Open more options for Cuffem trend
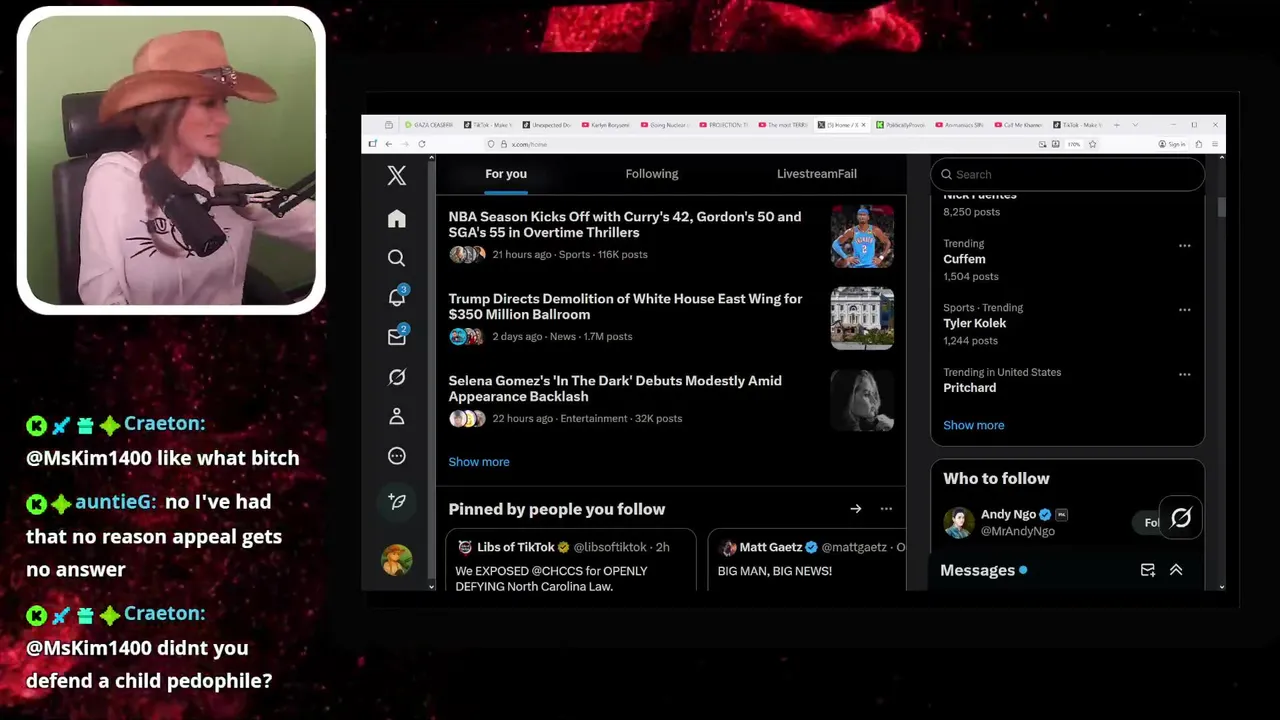This screenshot has width=1280, height=720. pyautogui.click(x=1185, y=245)
